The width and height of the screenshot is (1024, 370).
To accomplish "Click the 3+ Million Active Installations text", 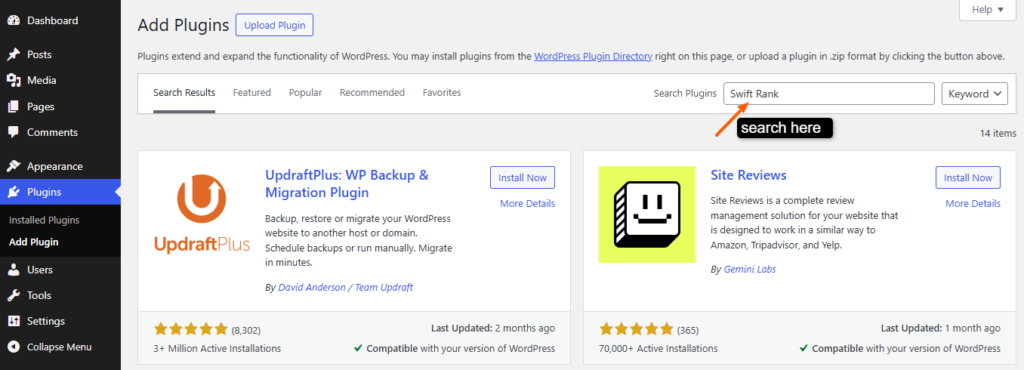I will (217, 348).
